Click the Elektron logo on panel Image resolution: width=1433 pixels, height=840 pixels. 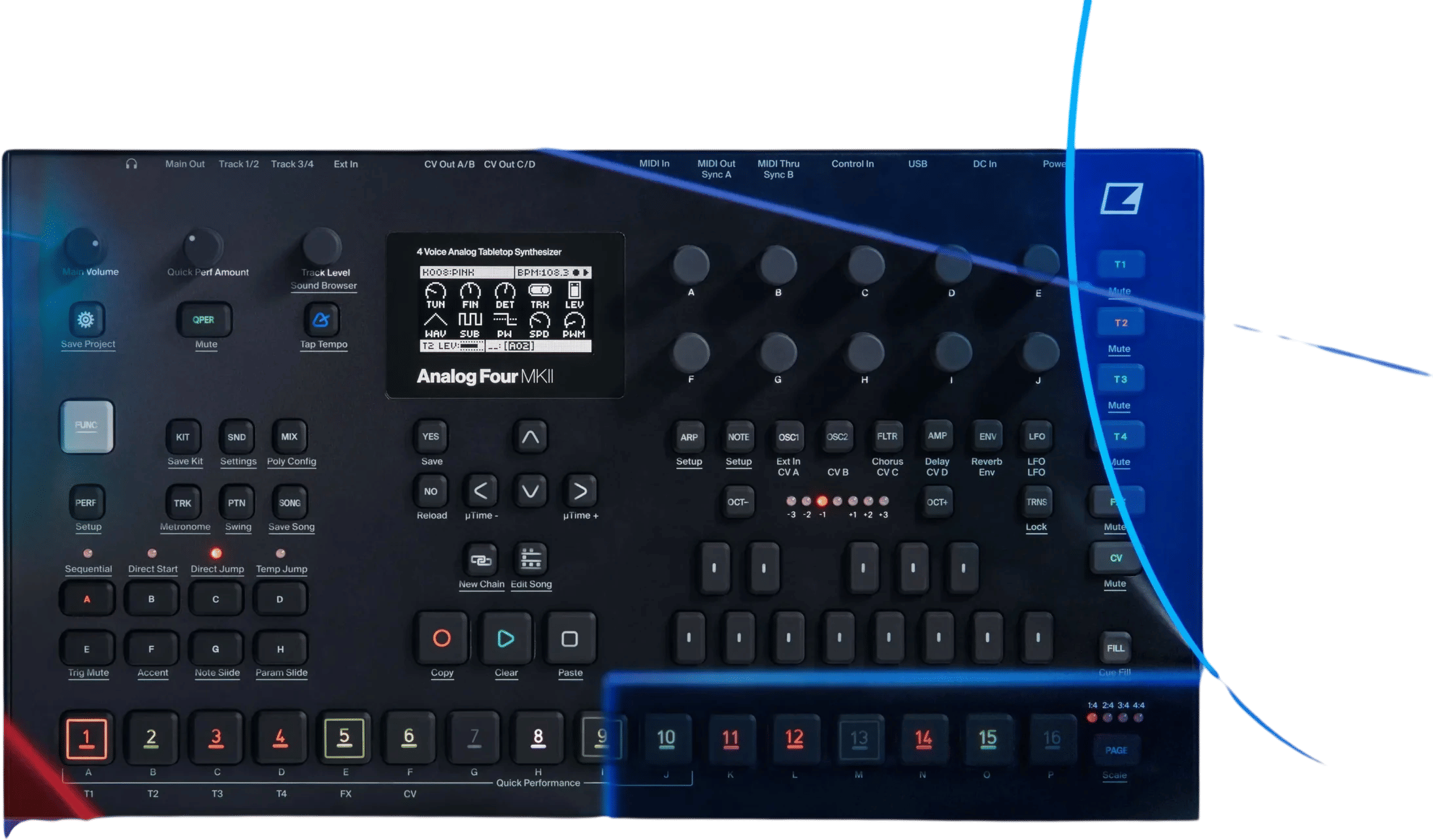(1121, 198)
